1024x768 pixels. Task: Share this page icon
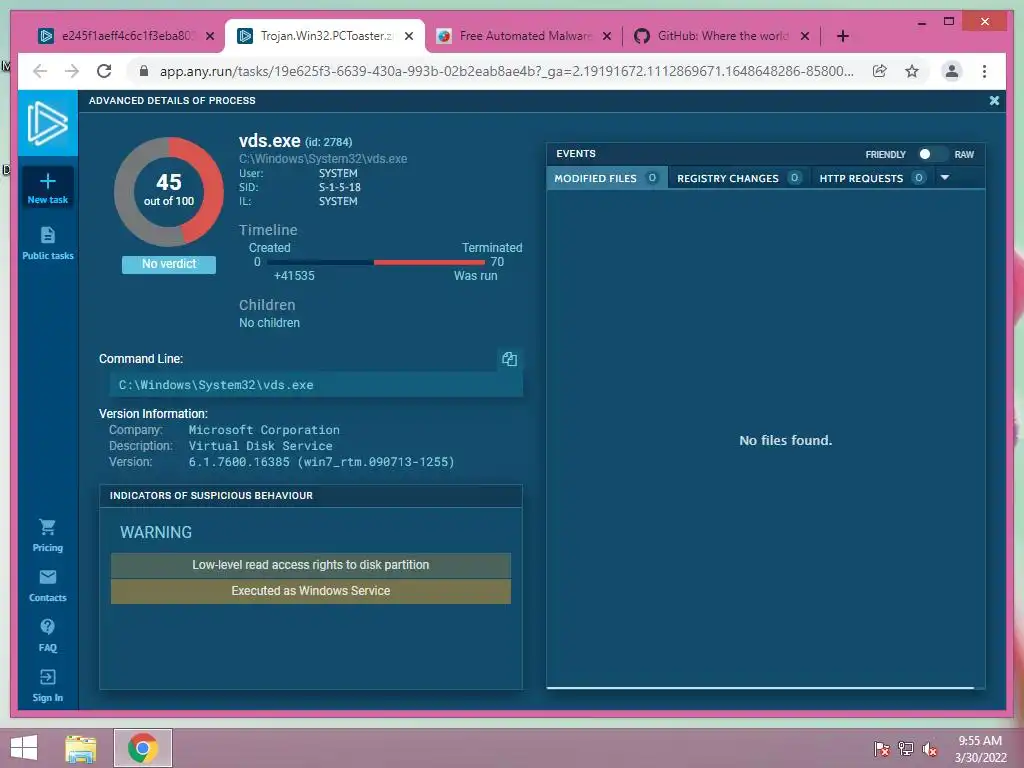880,71
